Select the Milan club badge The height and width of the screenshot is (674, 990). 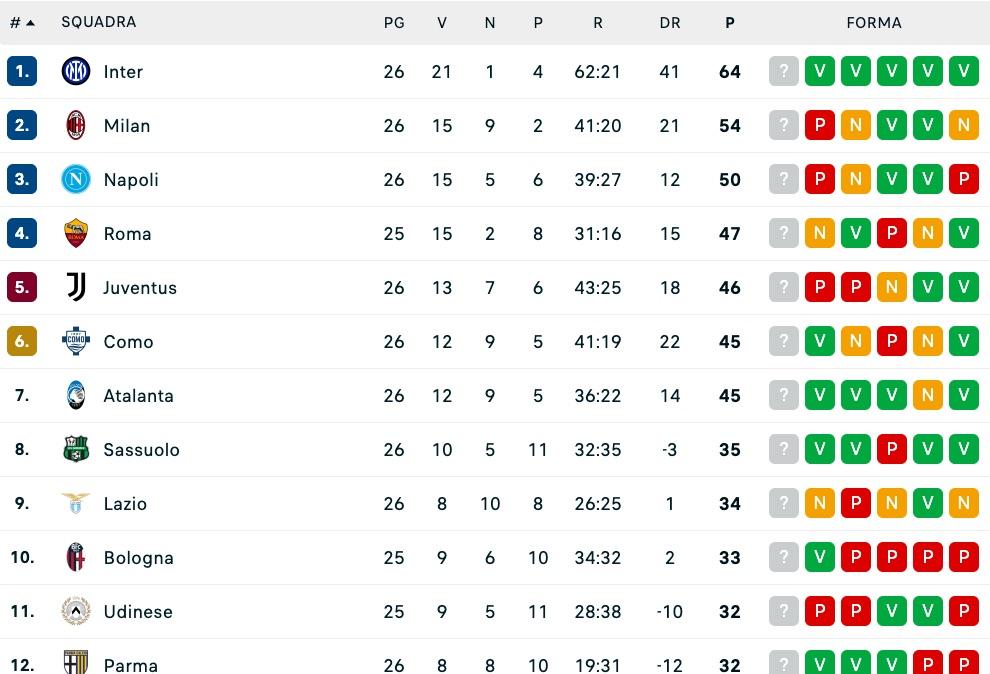tap(75, 125)
